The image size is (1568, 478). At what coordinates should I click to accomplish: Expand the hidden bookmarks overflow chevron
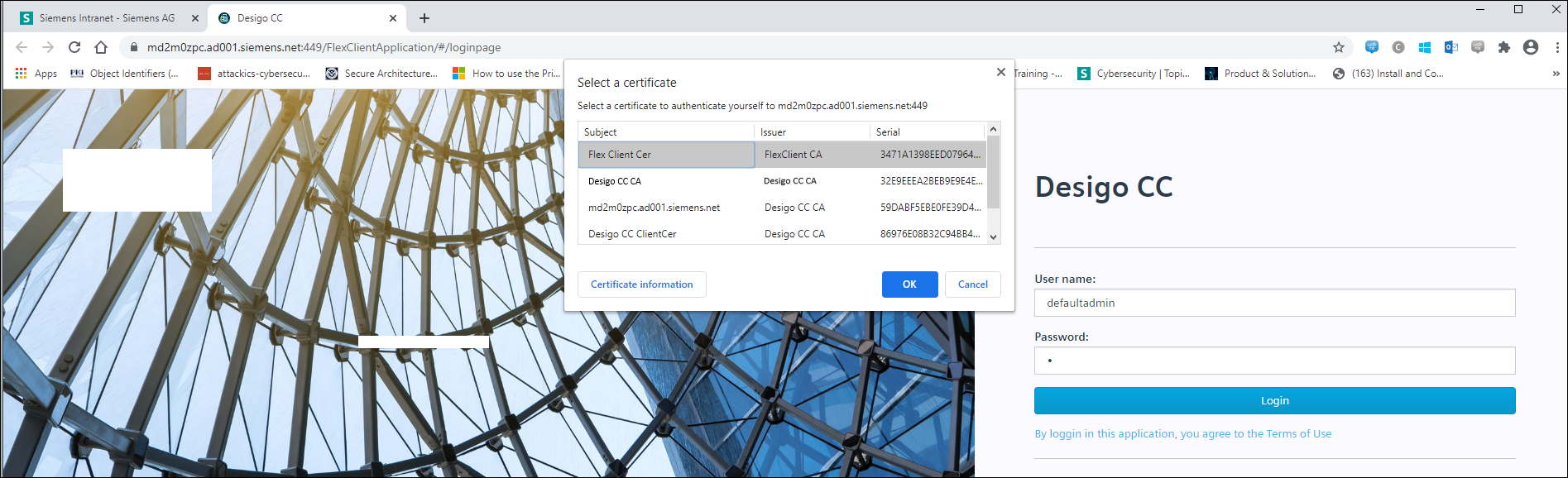point(1556,74)
